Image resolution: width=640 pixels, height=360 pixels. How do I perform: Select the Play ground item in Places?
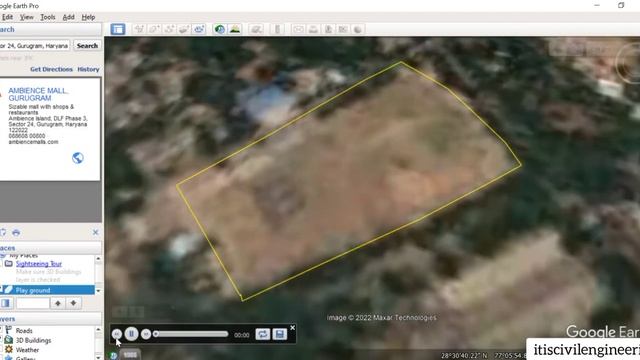click(47, 290)
